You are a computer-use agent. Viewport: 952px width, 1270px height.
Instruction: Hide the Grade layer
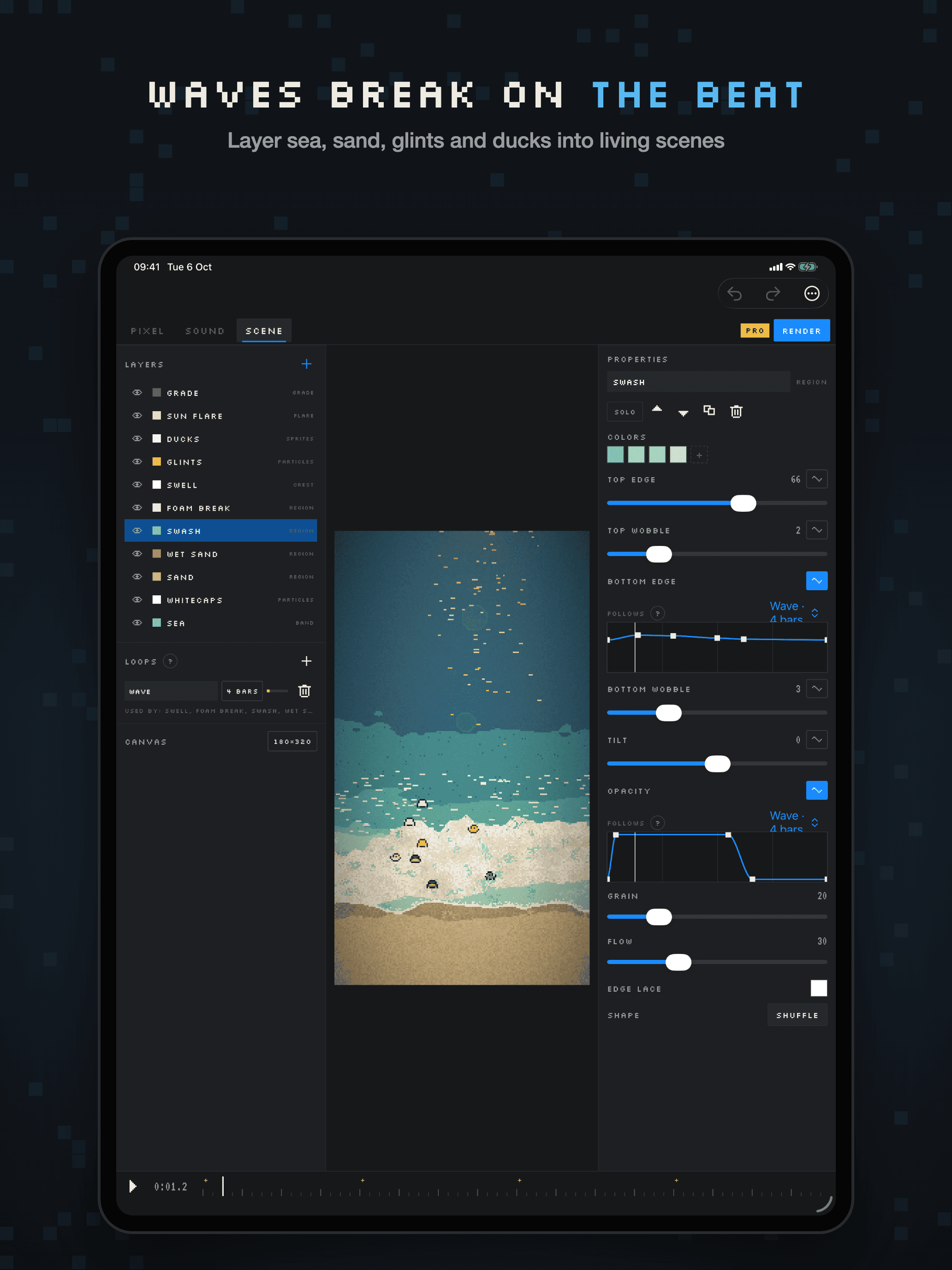coord(137,393)
